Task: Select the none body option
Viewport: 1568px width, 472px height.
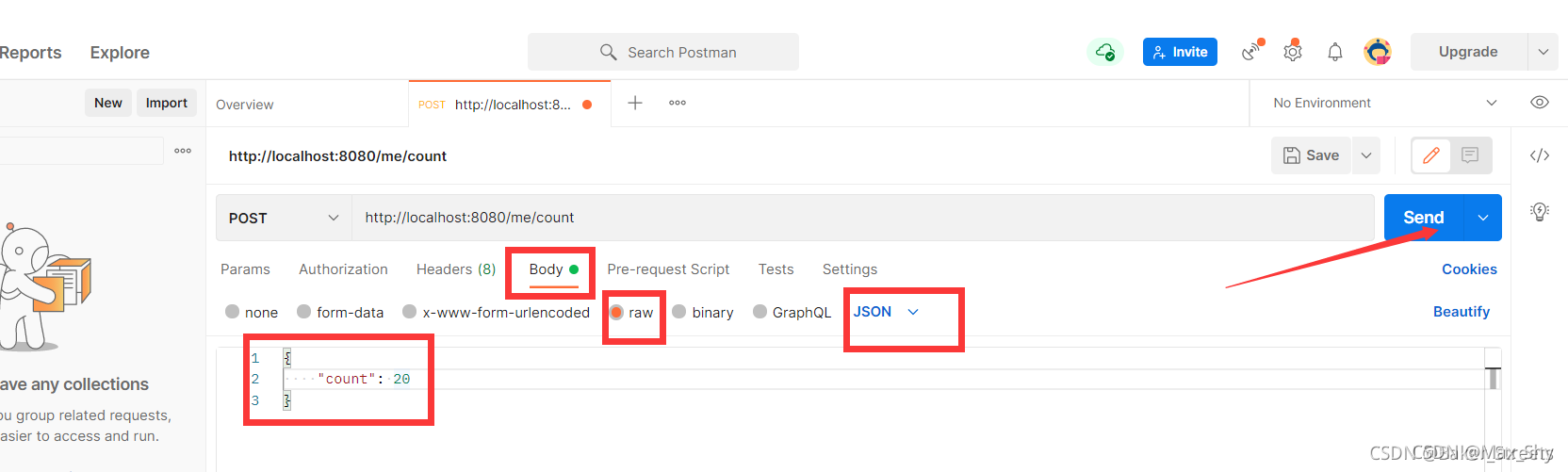Action: pyautogui.click(x=252, y=312)
